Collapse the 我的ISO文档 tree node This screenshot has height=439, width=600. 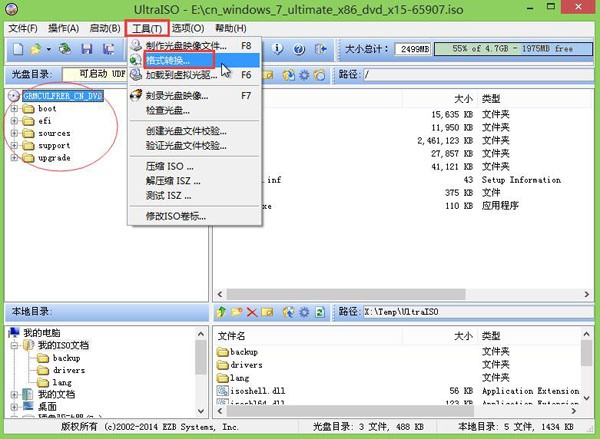pos(14,345)
